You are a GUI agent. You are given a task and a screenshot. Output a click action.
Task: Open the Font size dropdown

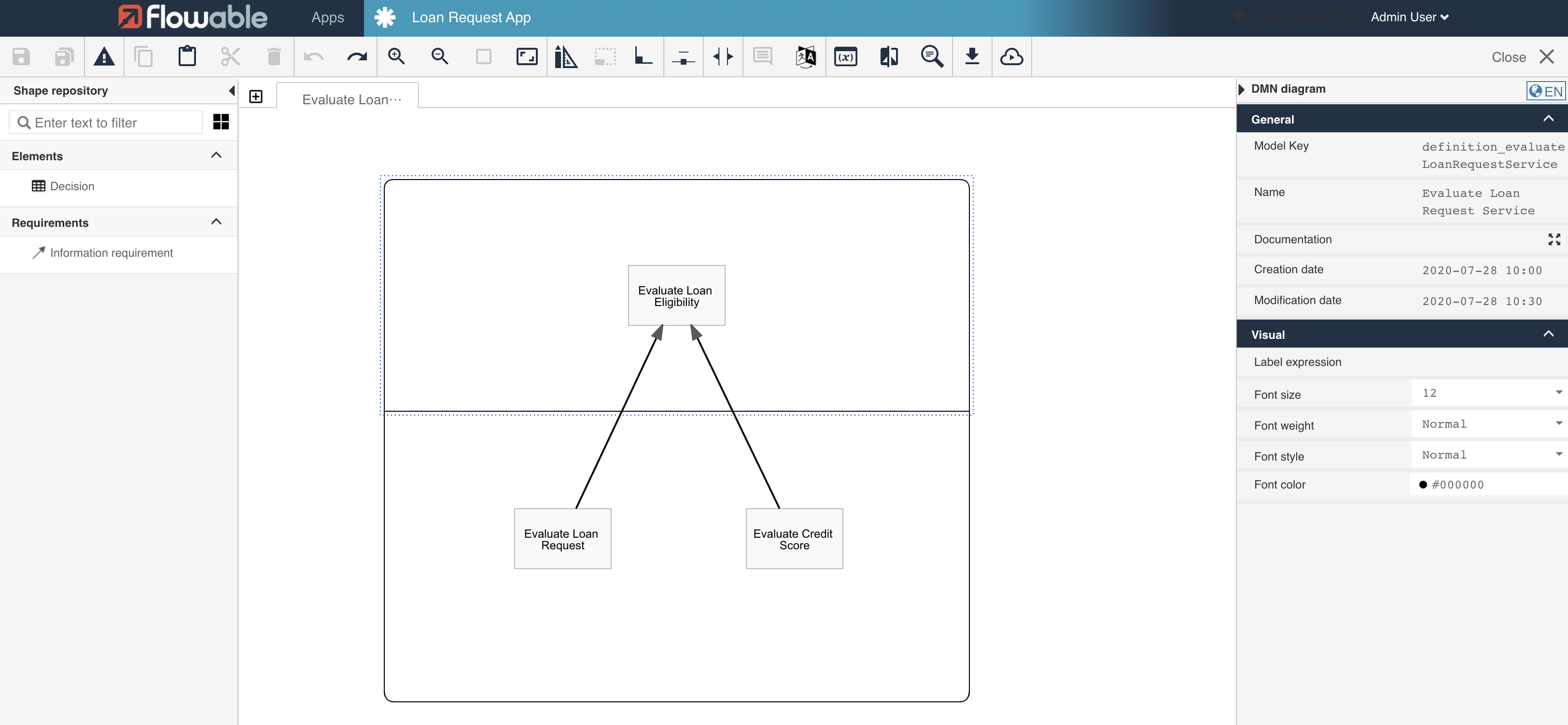(x=1559, y=392)
